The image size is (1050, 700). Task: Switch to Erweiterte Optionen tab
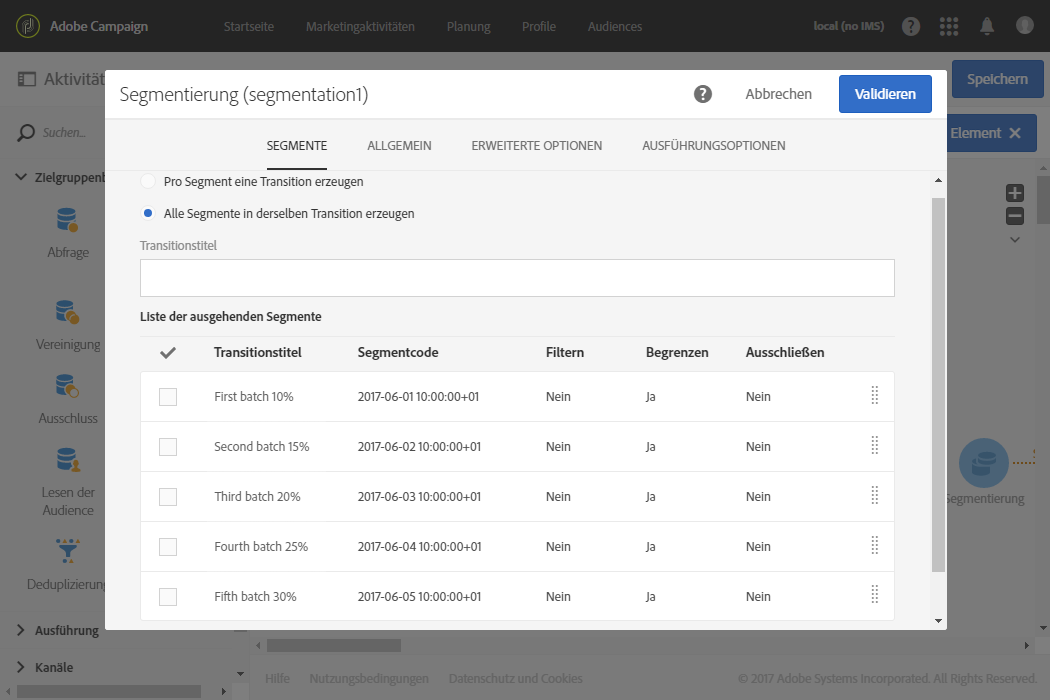click(x=536, y=145)
